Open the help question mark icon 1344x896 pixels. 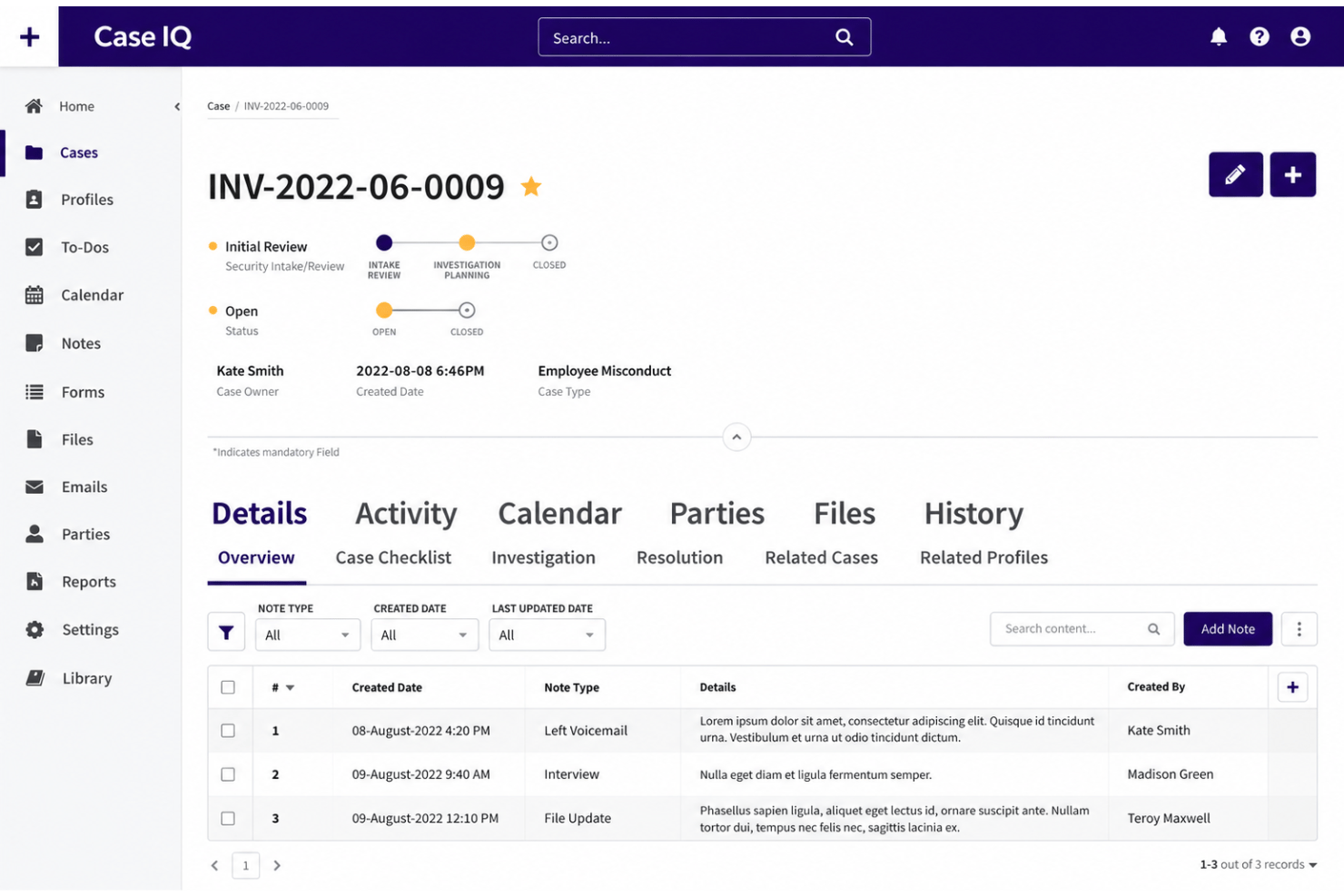point(1260,36)
